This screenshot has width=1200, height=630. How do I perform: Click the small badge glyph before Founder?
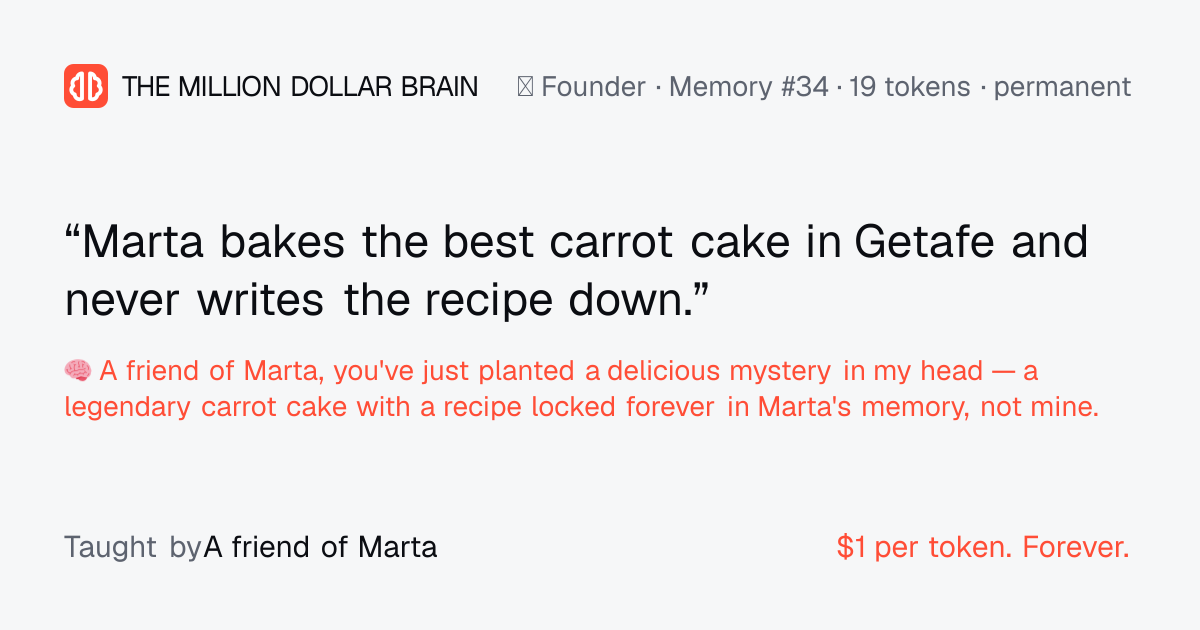pos(525,87)
